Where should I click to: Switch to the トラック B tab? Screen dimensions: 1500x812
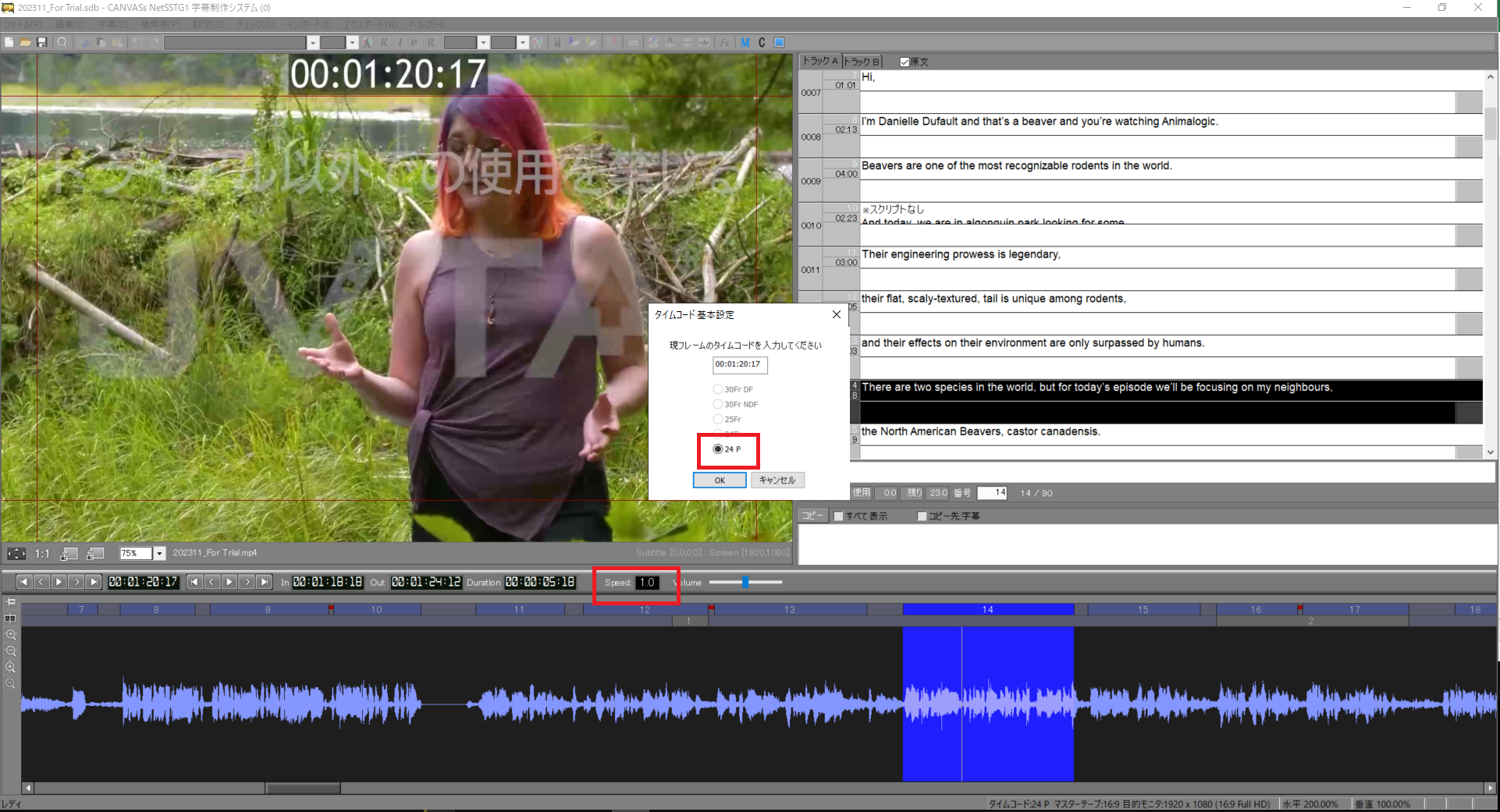pos(862,61)
